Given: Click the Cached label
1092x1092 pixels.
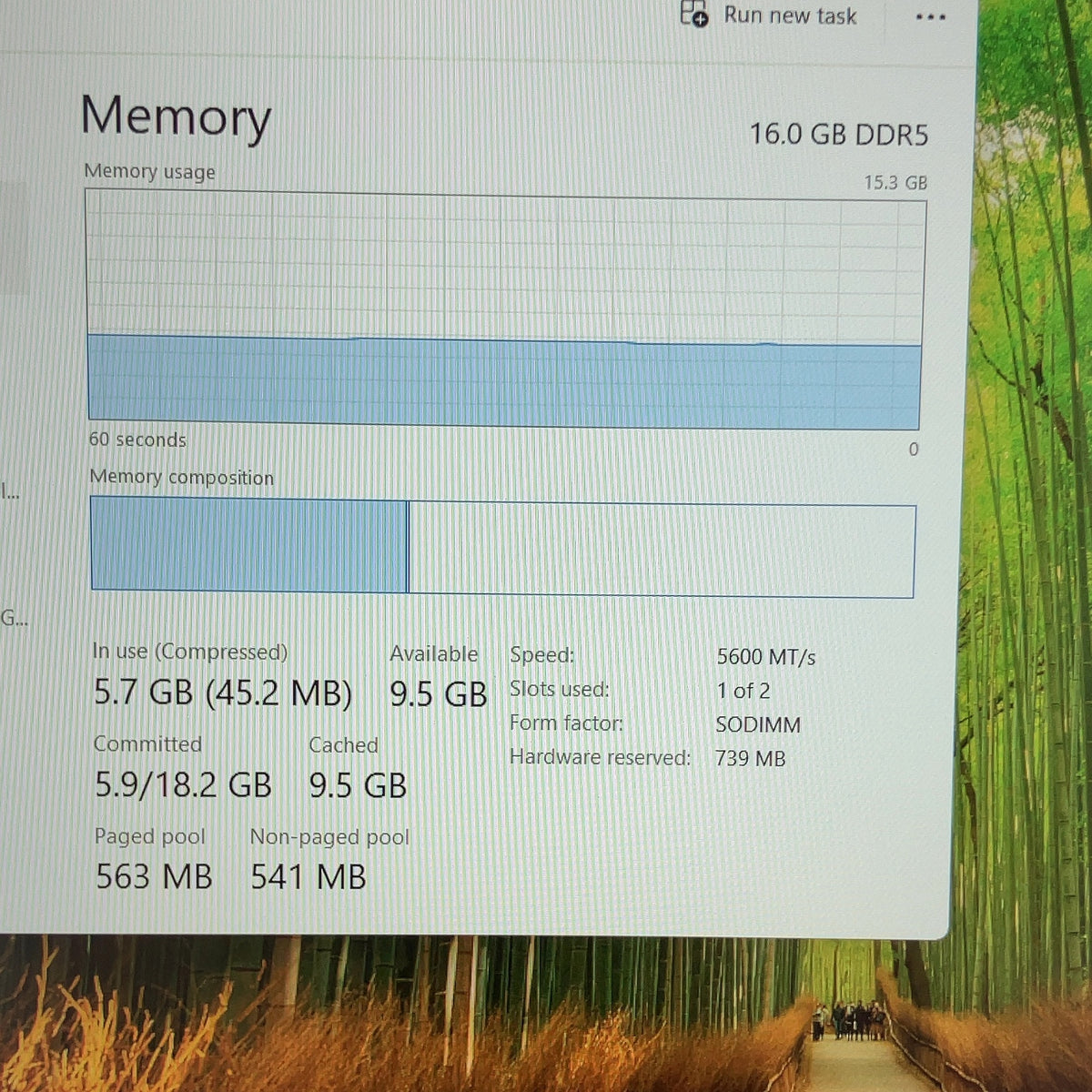Looking at the screenshot, I should click(x=343, y=745).
